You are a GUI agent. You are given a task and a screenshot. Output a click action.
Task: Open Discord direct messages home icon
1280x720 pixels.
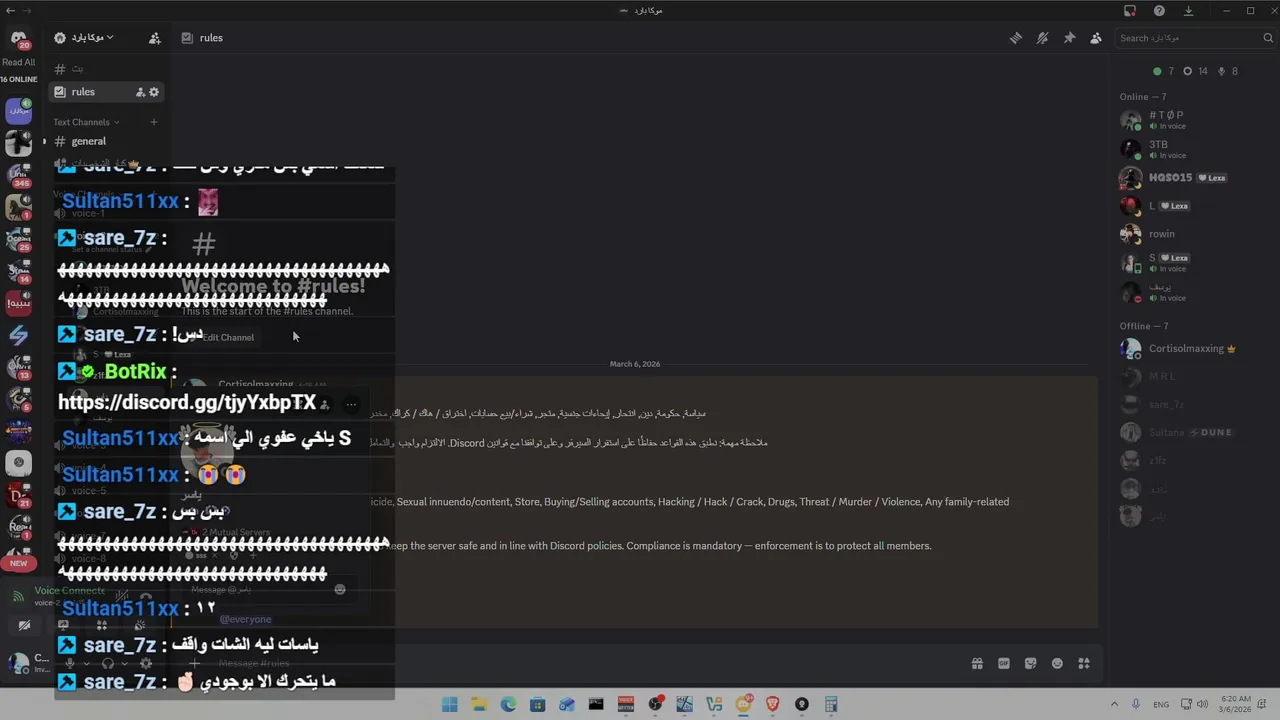(18, 40)
